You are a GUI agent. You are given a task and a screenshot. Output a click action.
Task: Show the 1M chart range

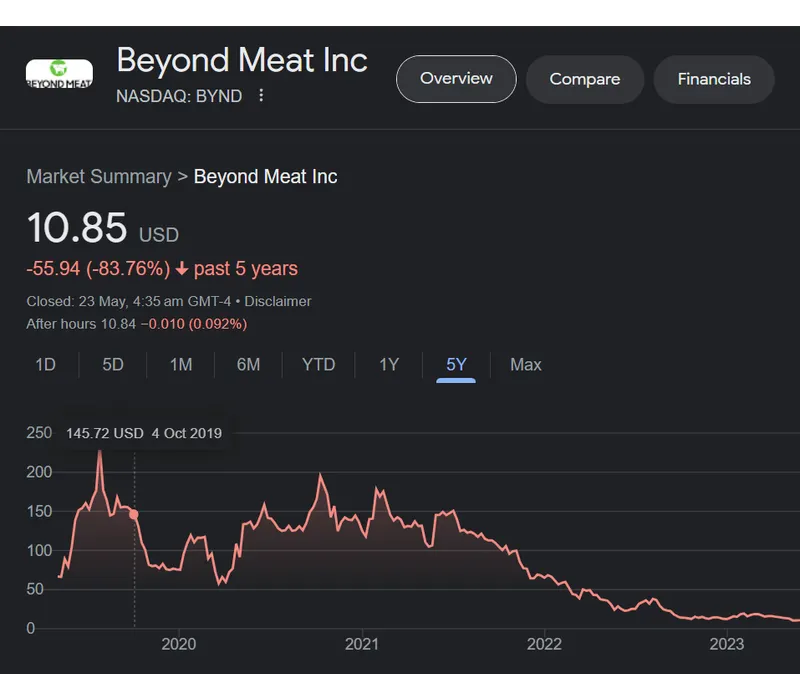pos(181,365)
